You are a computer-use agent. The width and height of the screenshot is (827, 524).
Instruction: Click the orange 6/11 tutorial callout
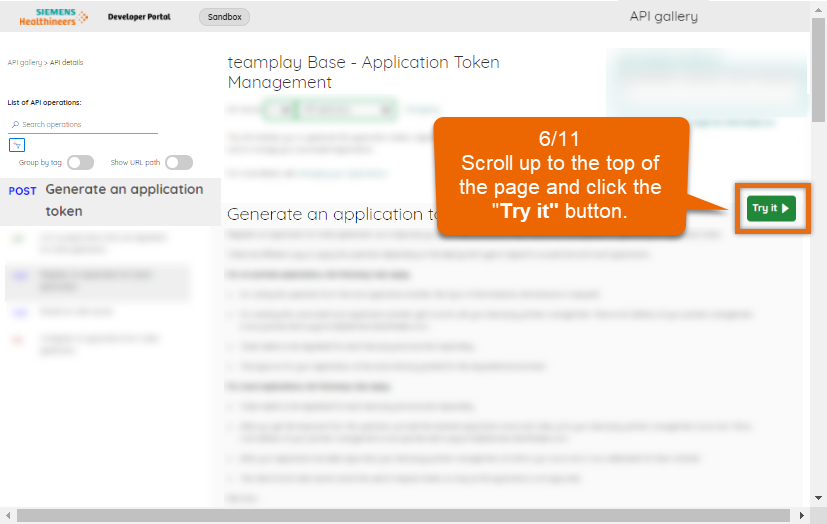562,176
